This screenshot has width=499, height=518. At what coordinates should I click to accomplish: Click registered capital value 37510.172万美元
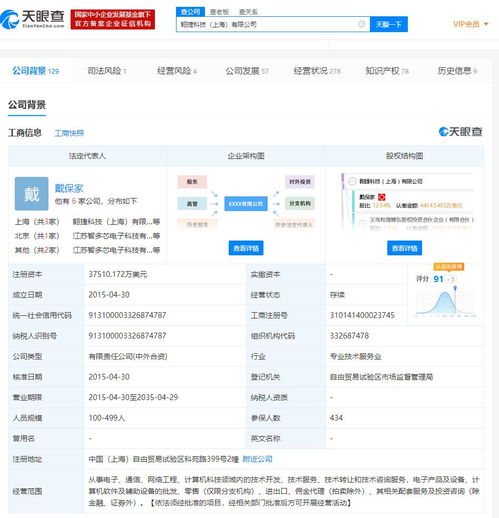[118, 274]
